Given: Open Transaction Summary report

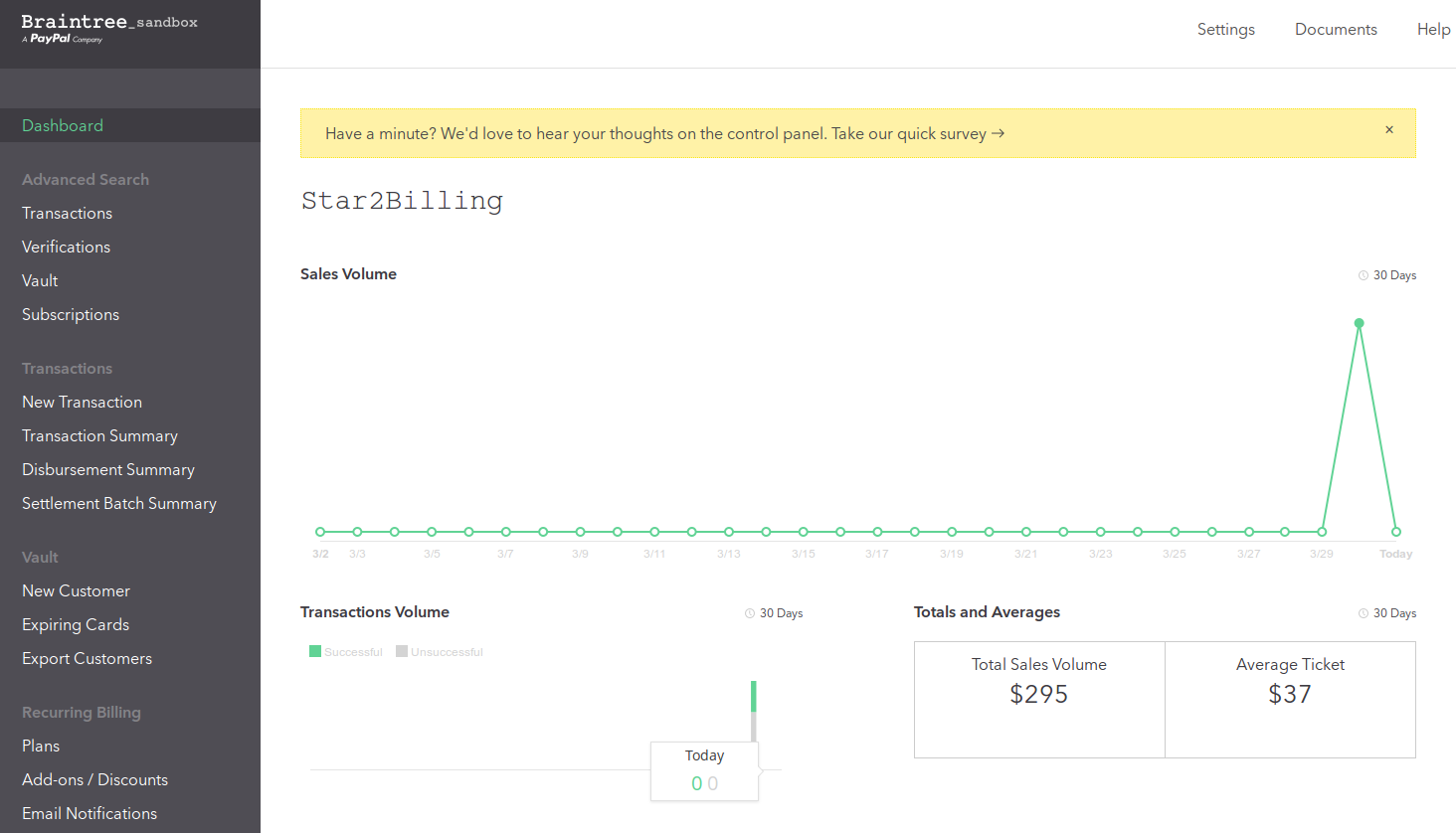Looking at the screenshot, I should click(99, 435).
